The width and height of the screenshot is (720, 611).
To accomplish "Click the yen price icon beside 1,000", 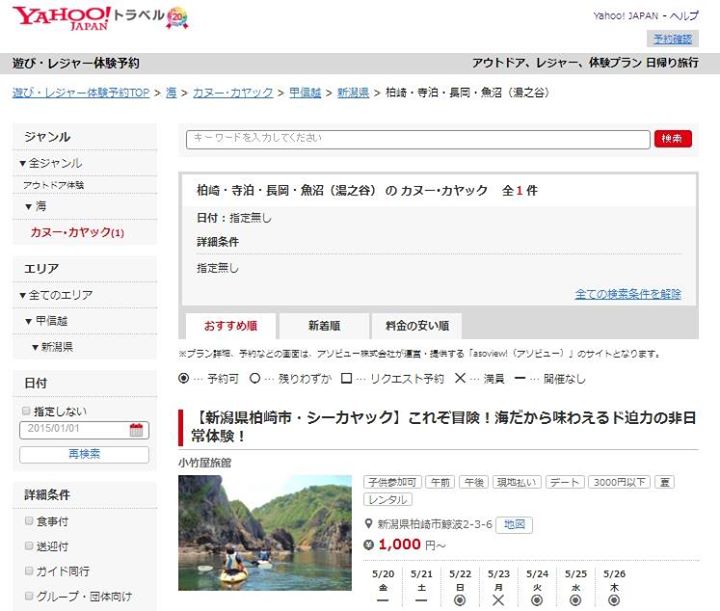I will (x=369, y=545).
